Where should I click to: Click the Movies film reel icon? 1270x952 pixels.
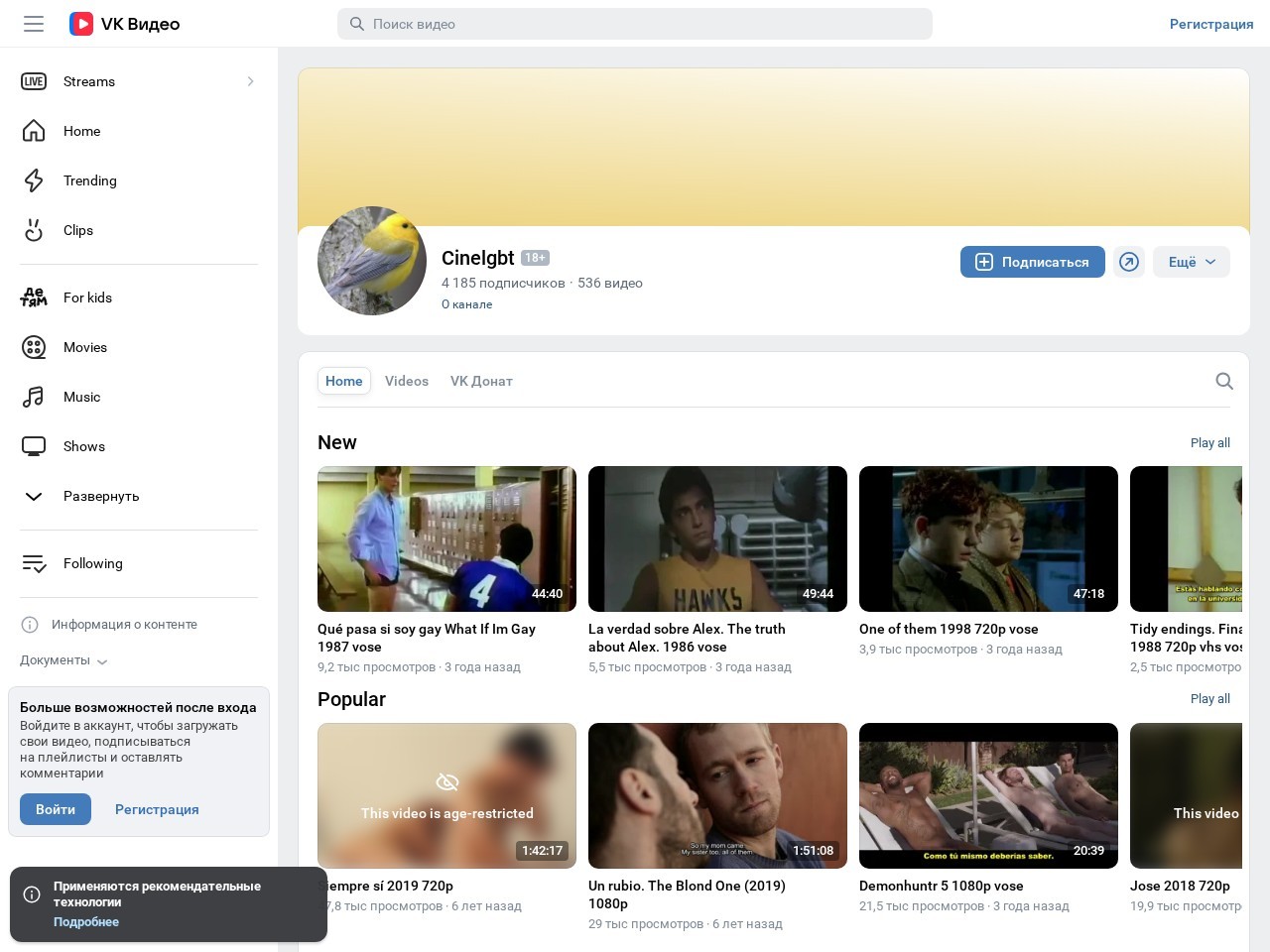[34, 347]
